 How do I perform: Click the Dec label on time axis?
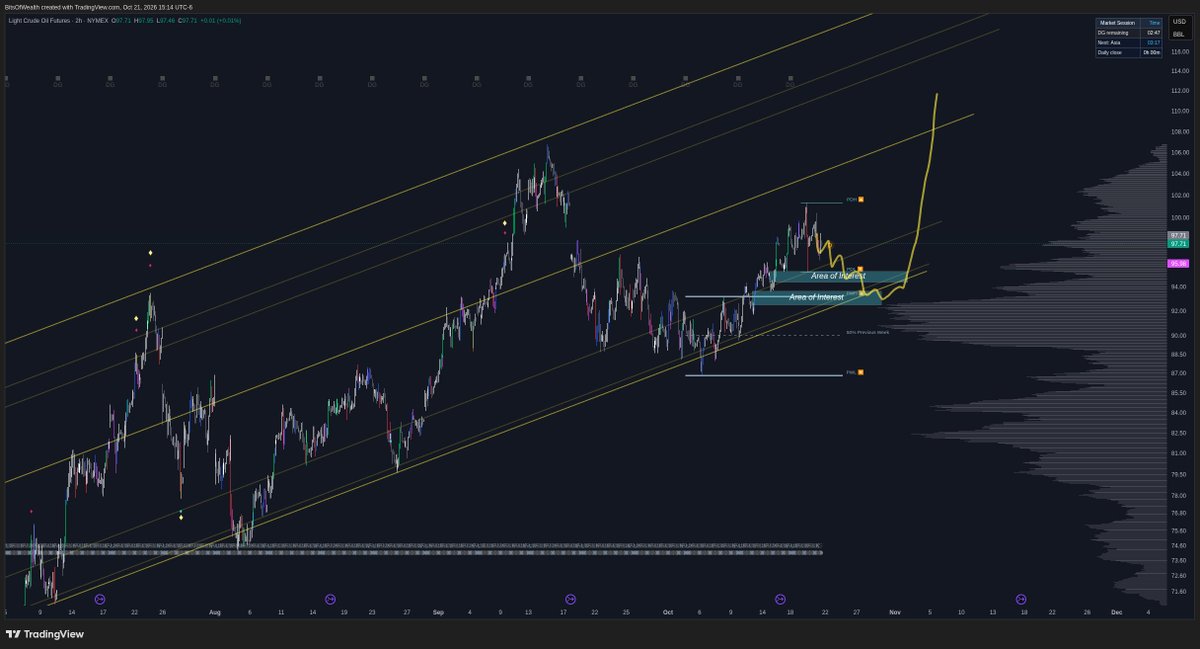pos(1116,610)
